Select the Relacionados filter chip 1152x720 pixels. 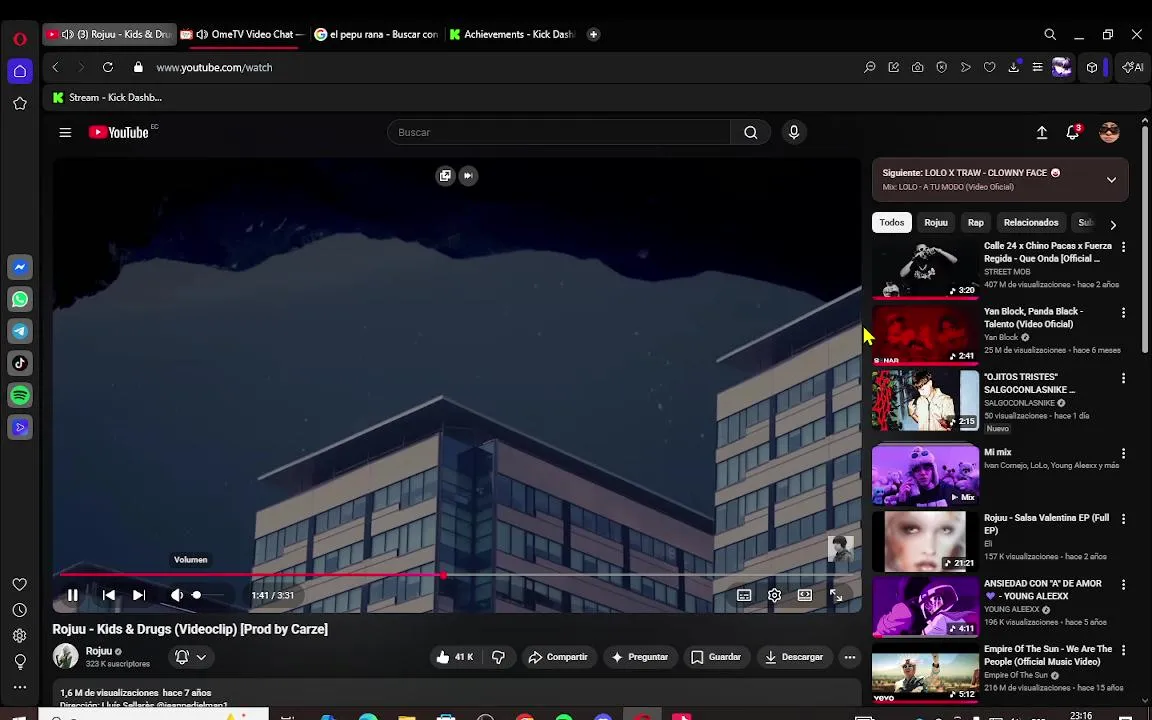tap(1031, 223)
